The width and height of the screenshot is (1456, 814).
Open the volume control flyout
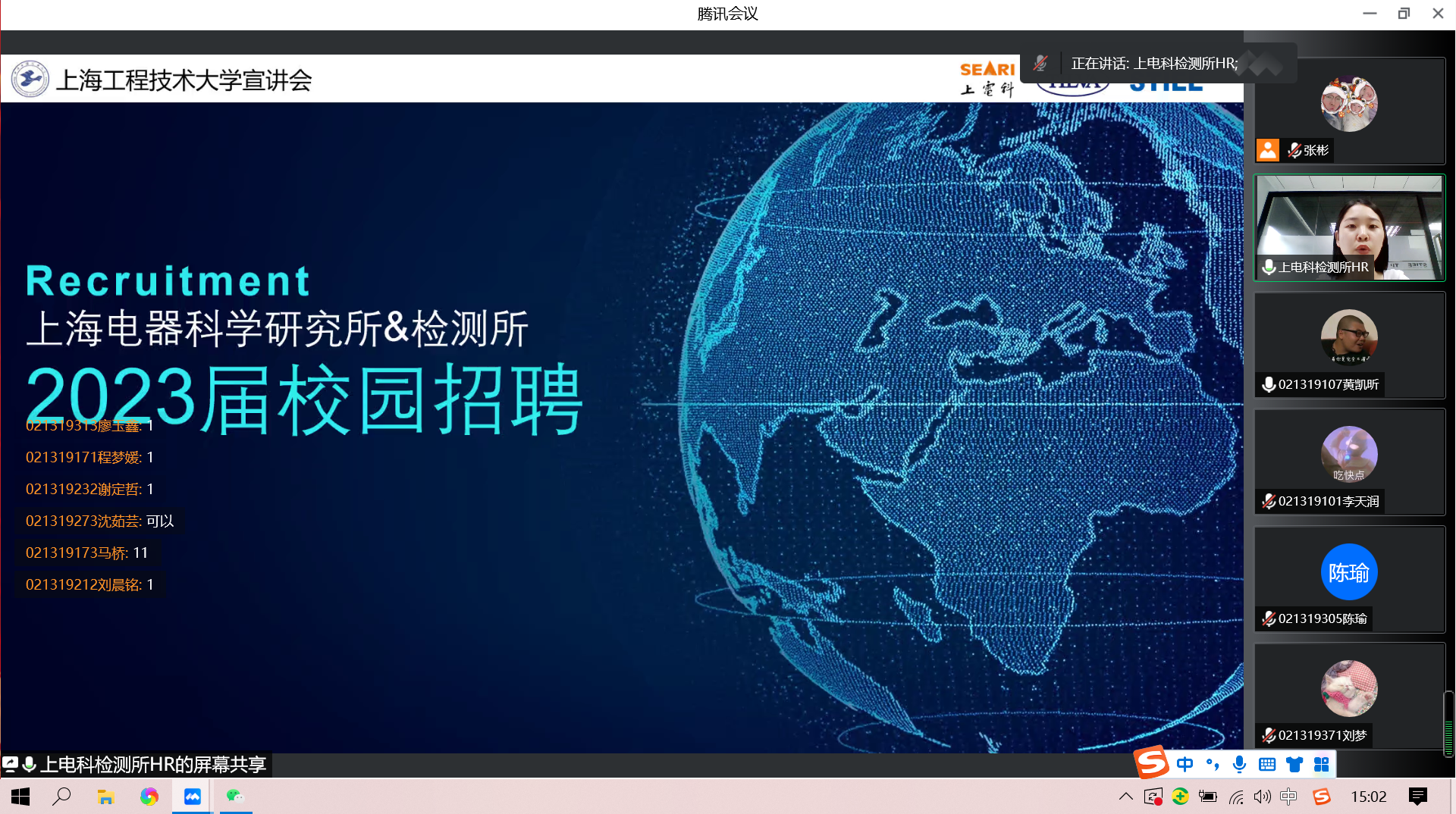1262,797
